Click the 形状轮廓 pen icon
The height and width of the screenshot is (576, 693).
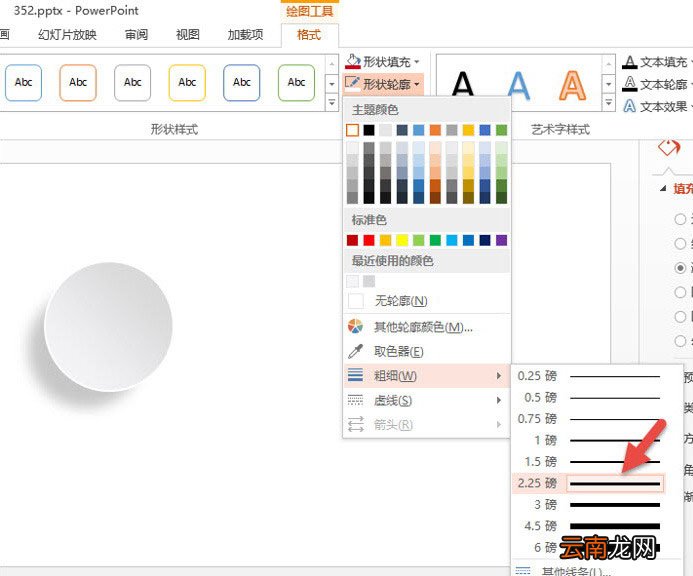click(353, 83)
